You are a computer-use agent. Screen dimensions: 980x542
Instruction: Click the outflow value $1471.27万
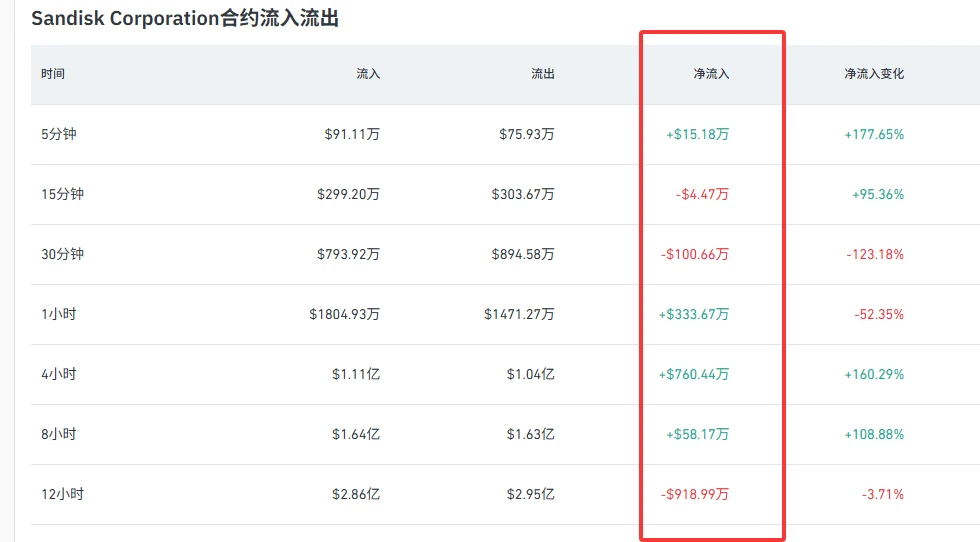[x=519, y=314]
